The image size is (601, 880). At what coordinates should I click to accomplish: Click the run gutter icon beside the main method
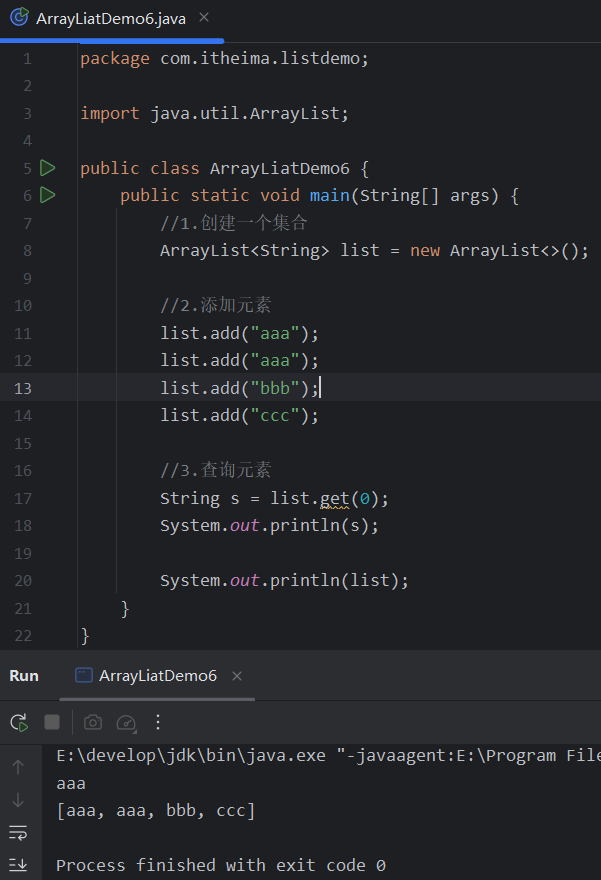tap(48, 195)
